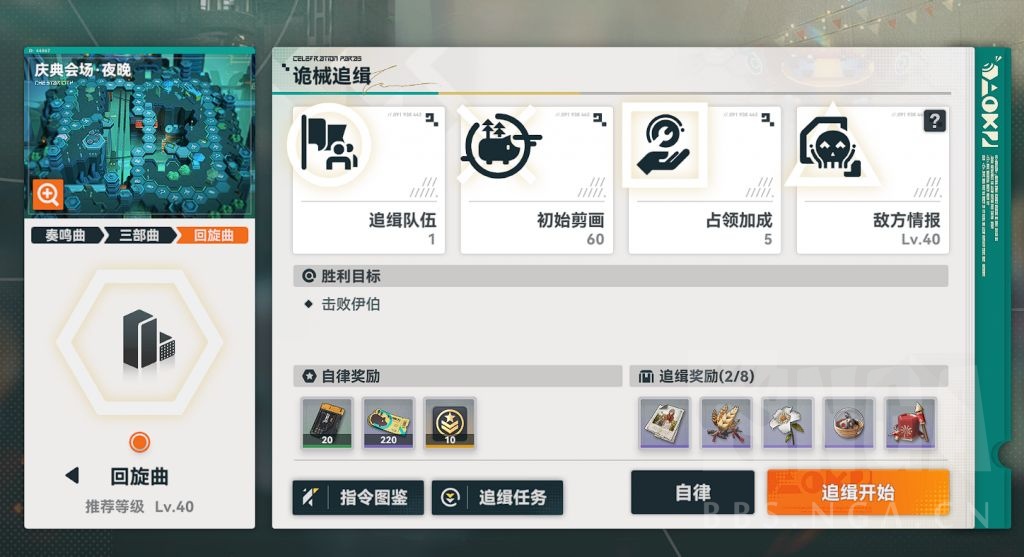Select the 占领加成 hand wrench card

pyautogui.click(x=705, y=180)
